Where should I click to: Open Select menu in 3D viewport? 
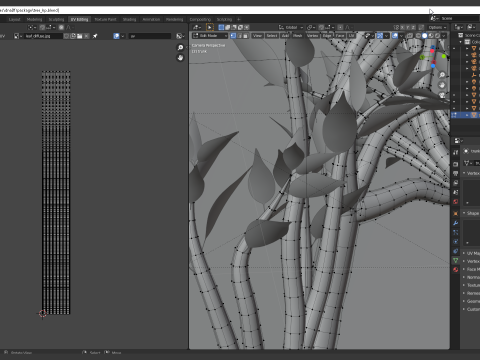pyautogui.click(x=272, y=36)
